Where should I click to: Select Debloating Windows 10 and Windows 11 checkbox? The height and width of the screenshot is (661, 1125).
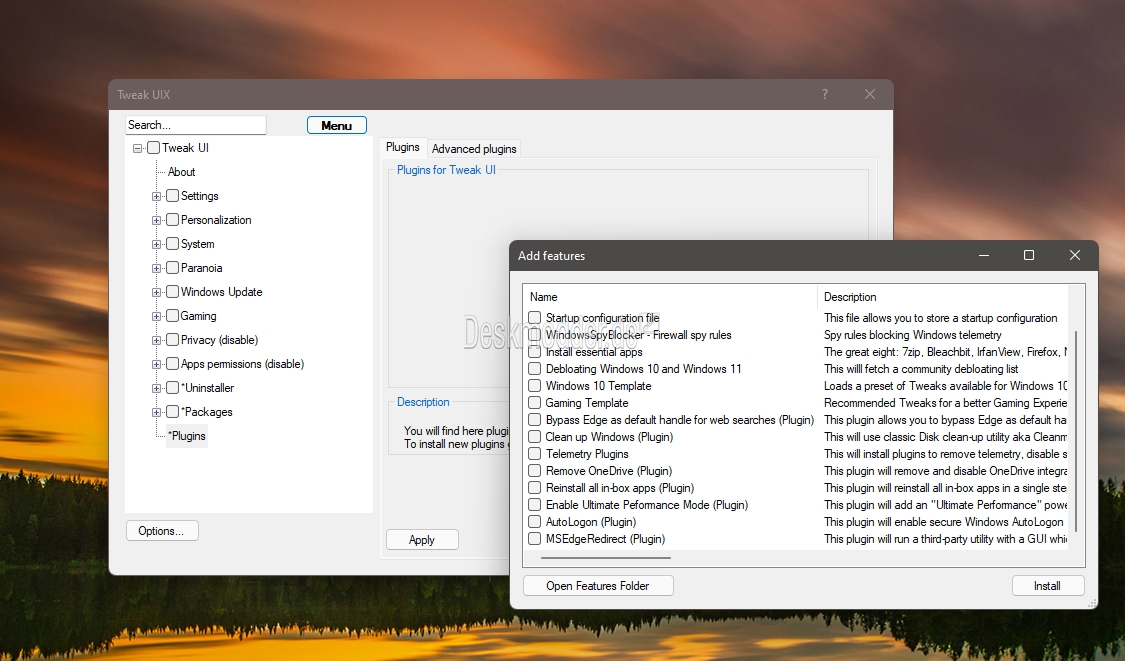(x=535, y=369)
